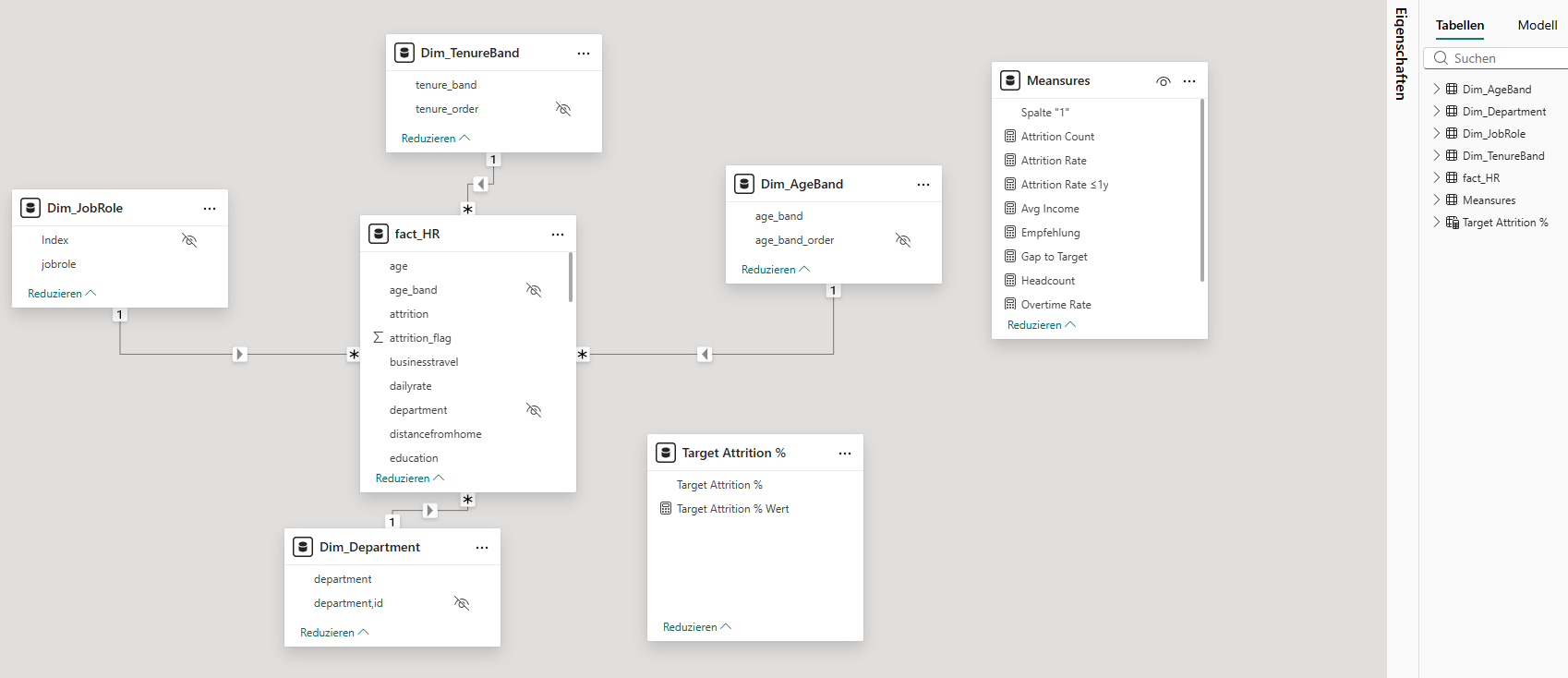Toggle visibility of the Meansures table
This screenshot has height=678, width=1568.
[x=1164, y=81]
